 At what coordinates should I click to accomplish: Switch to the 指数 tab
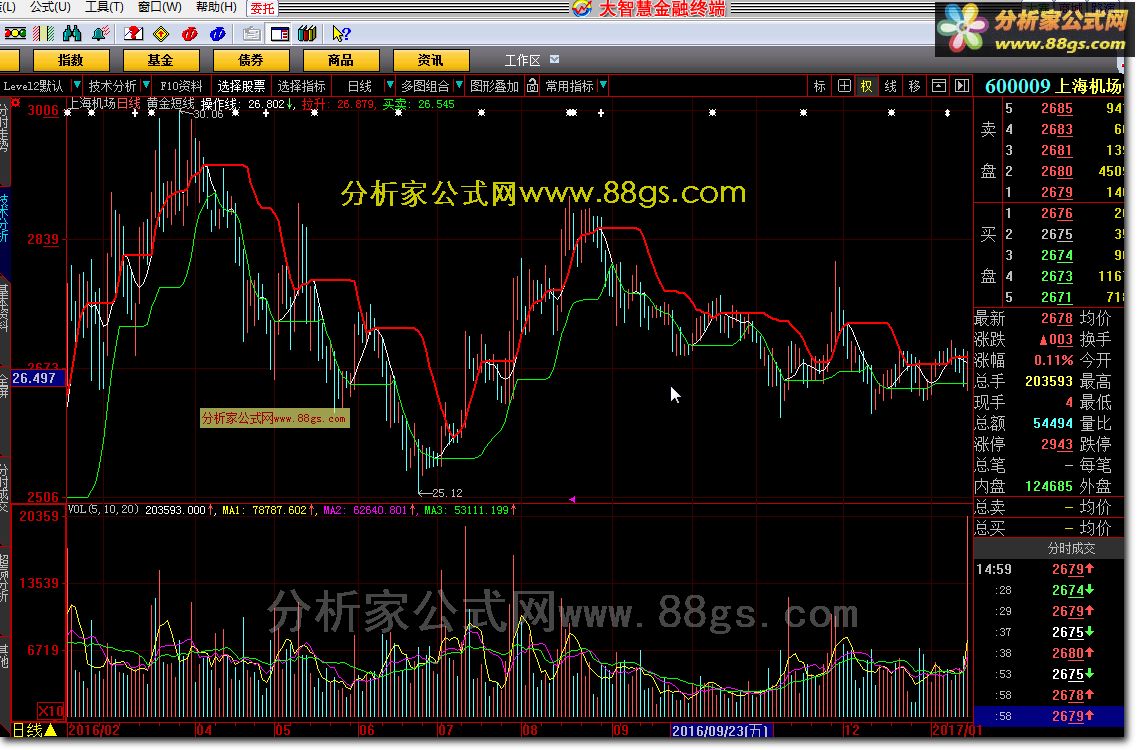(71, 60)
